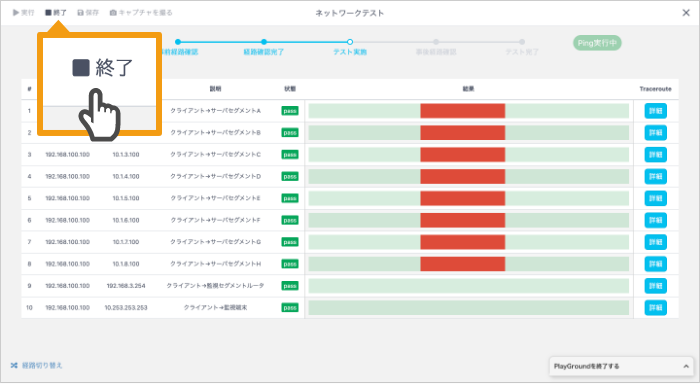Select destination cell 192.168.3.254
This screenshot has width=700, height=384.
click(x=126, y=286)
